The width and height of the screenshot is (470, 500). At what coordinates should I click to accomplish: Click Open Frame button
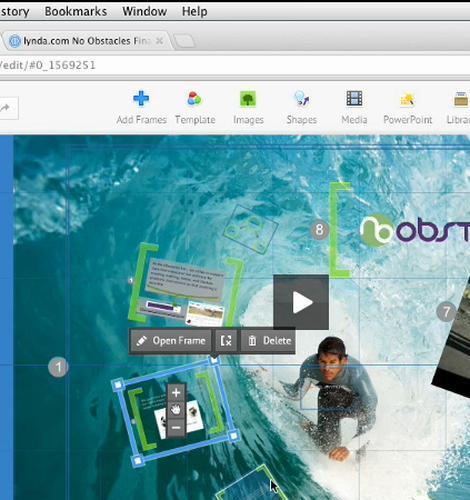click(x=171, y=341)
